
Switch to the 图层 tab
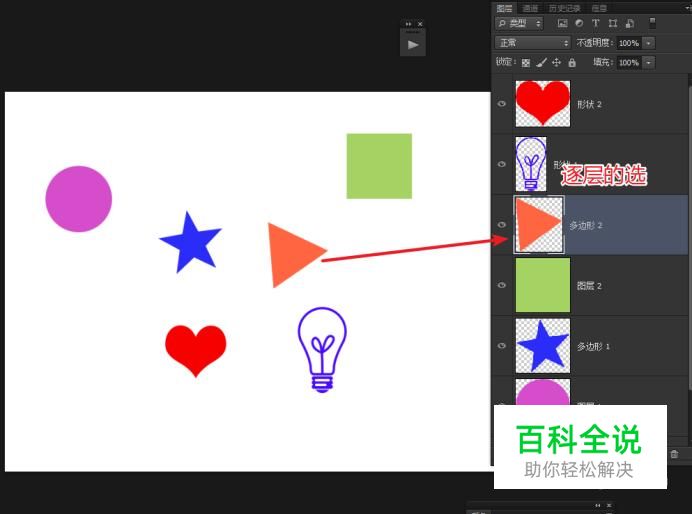[x=505, y=8]
